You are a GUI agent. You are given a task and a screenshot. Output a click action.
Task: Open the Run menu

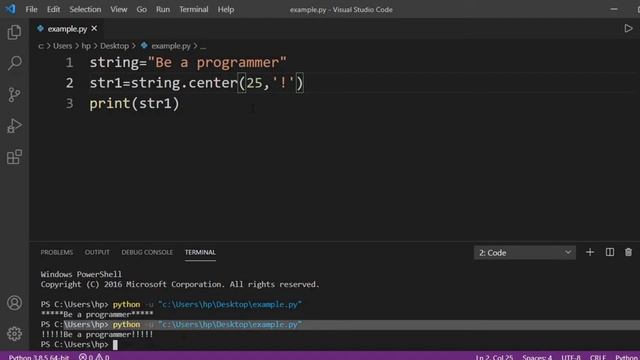coord(163,9)
